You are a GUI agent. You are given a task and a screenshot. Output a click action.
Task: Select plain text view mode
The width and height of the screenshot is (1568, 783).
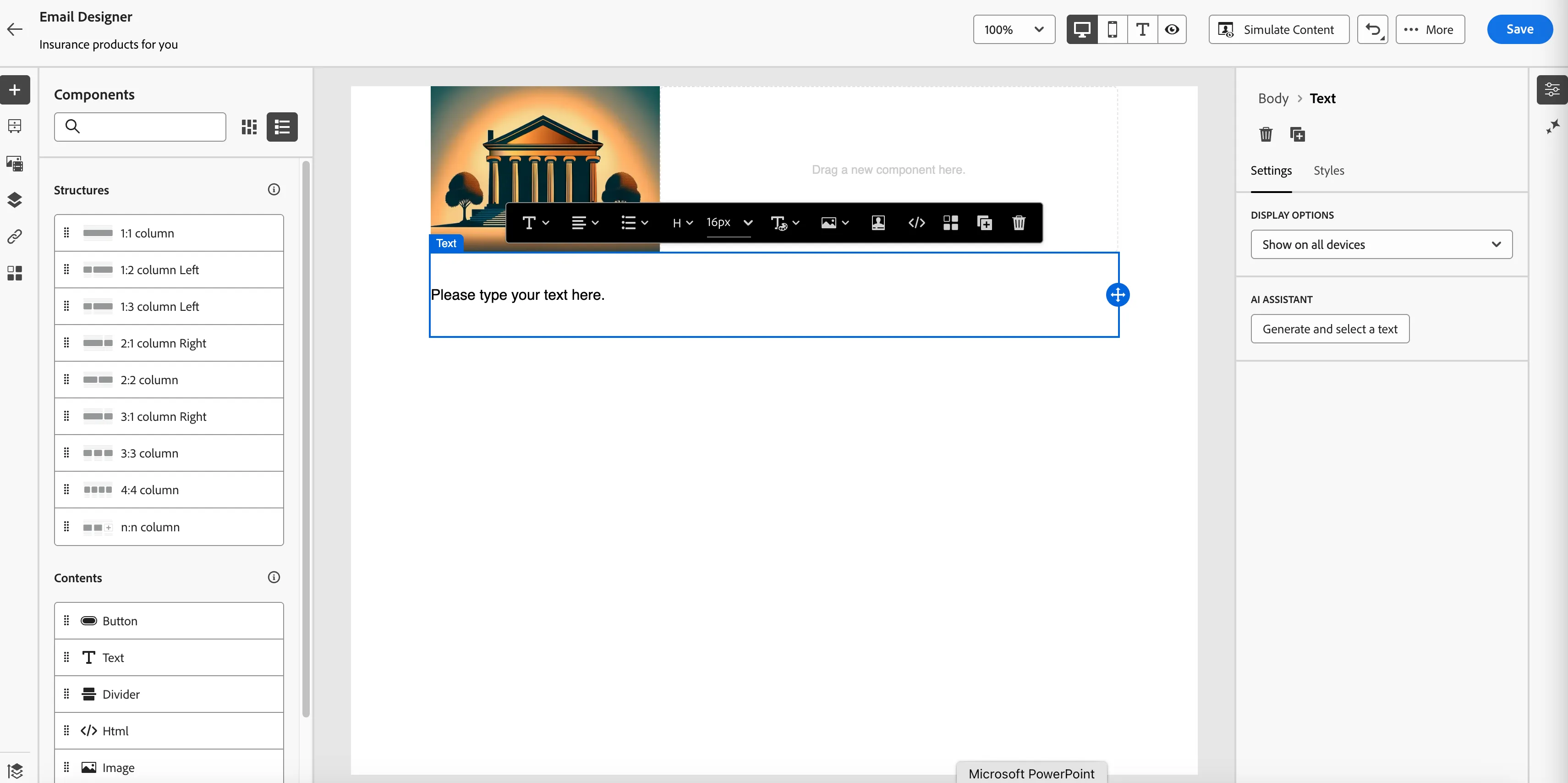(1142, 29)
